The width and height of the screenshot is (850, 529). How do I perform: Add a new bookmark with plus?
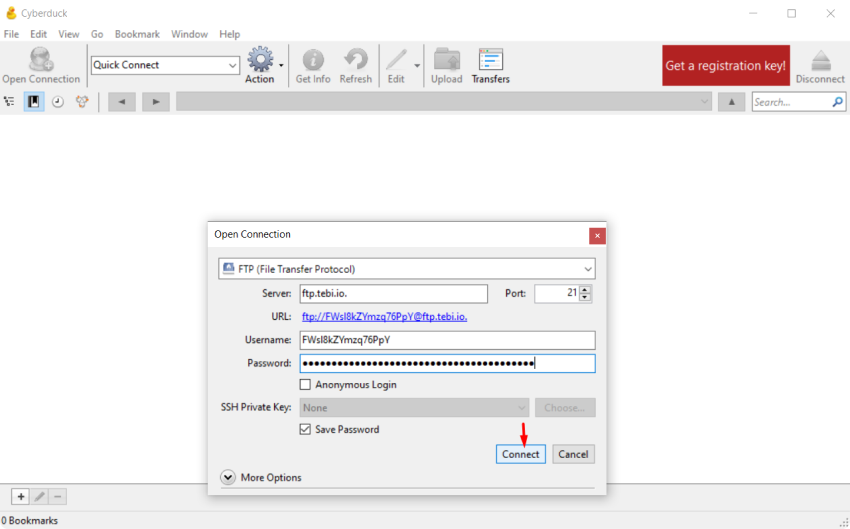coord(21,496)
